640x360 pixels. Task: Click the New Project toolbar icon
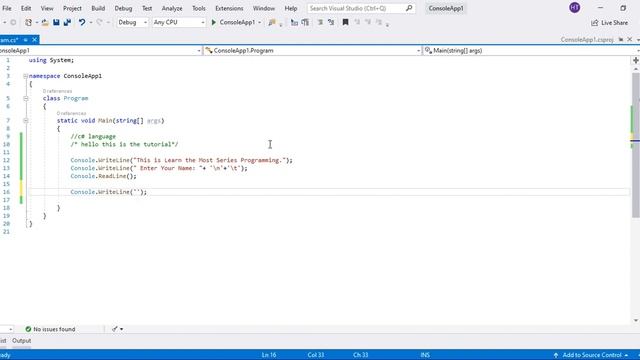pyautogui.click(x=28, y=22)
